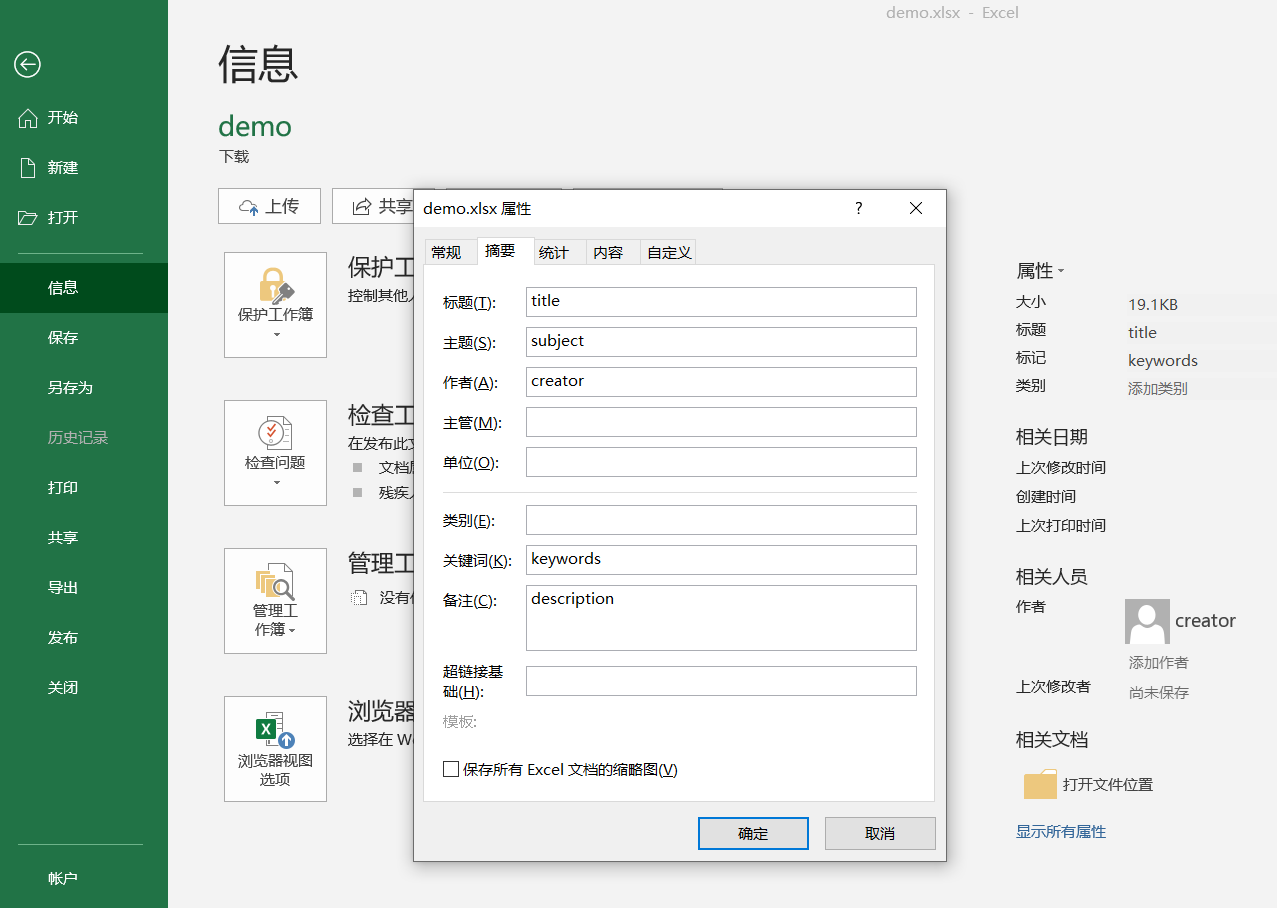
Task: Click the Comments field containing description
Action: 721,618
